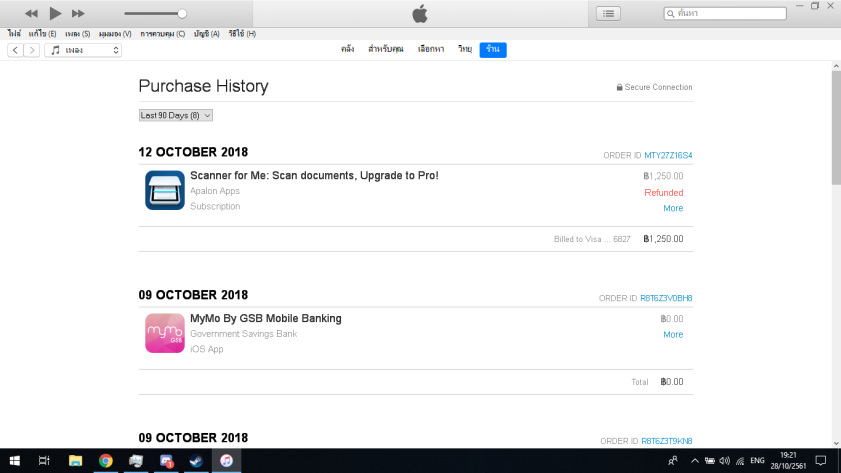Show hidden system tray icons
Screen dimensions: 841x473
coord(695,461)
